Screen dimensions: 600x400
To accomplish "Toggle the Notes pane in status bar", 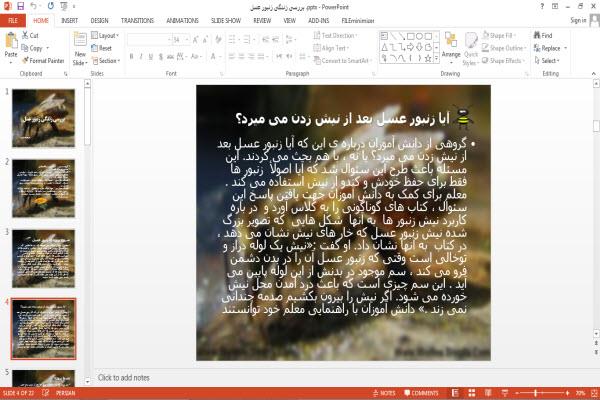I will (384, 393).
